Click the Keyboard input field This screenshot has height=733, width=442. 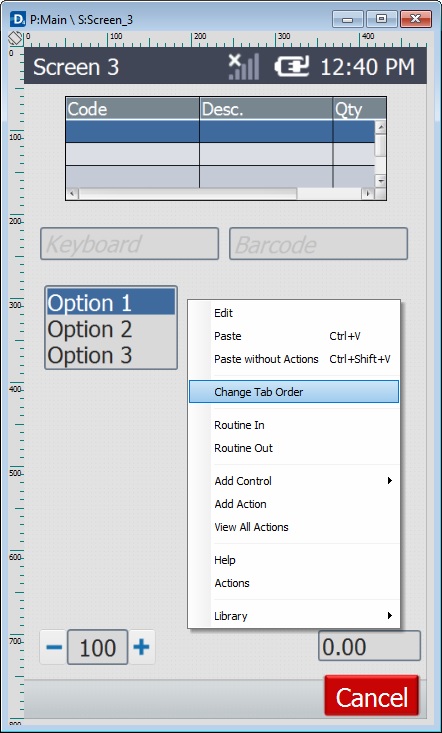129,244
